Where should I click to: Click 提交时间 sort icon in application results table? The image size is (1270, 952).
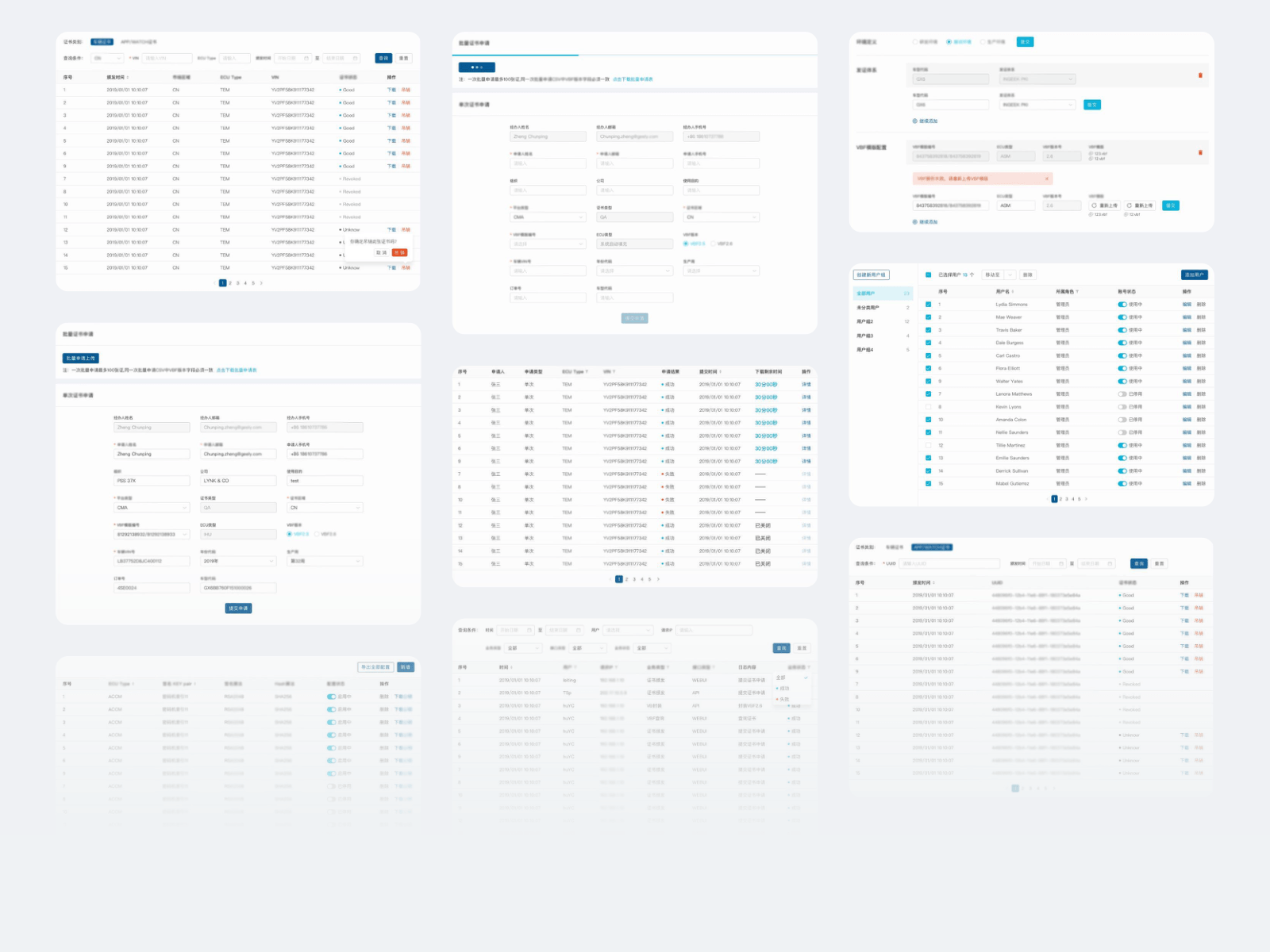[x=721, y=371]
